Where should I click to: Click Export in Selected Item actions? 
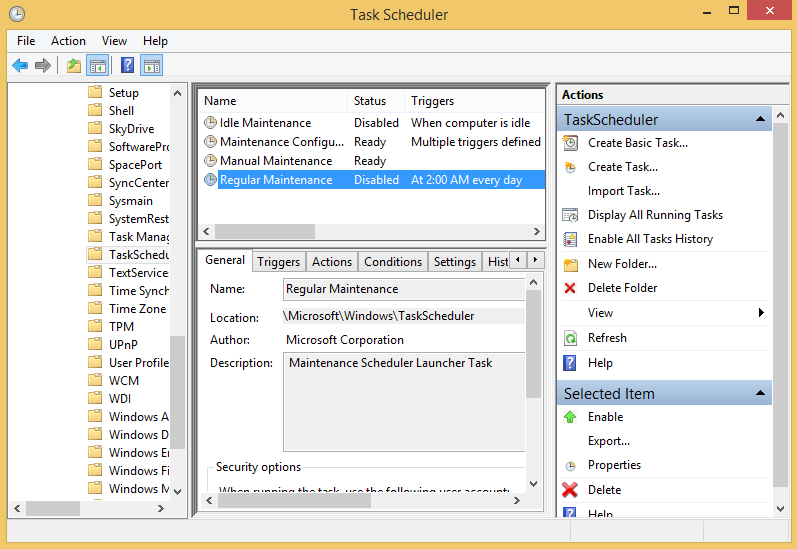pyautogui.click(x=608, y=441)
